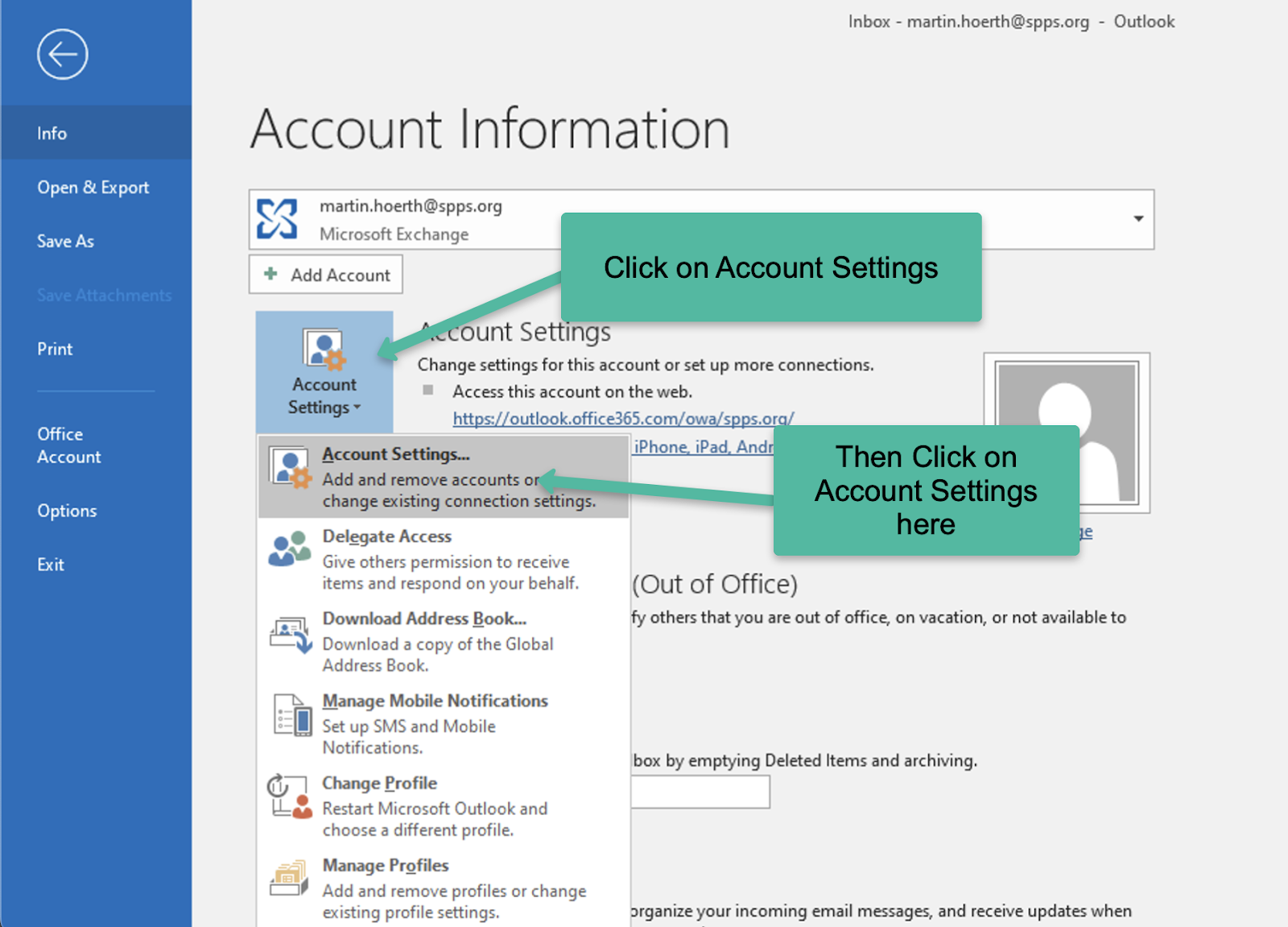Click the Account Settings button icon
Viewport: 1288px width, 927px height.
[x=324, y=350]
